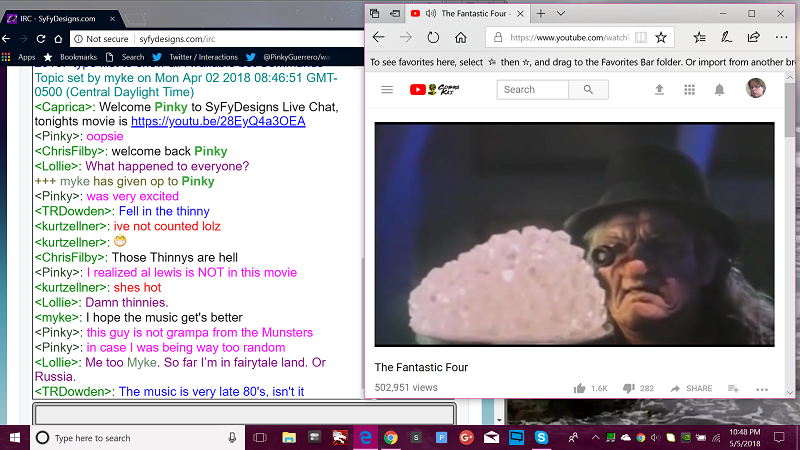Click the Cortana search box
Screen dimensions: 800x450
click(x=137, y=438)
